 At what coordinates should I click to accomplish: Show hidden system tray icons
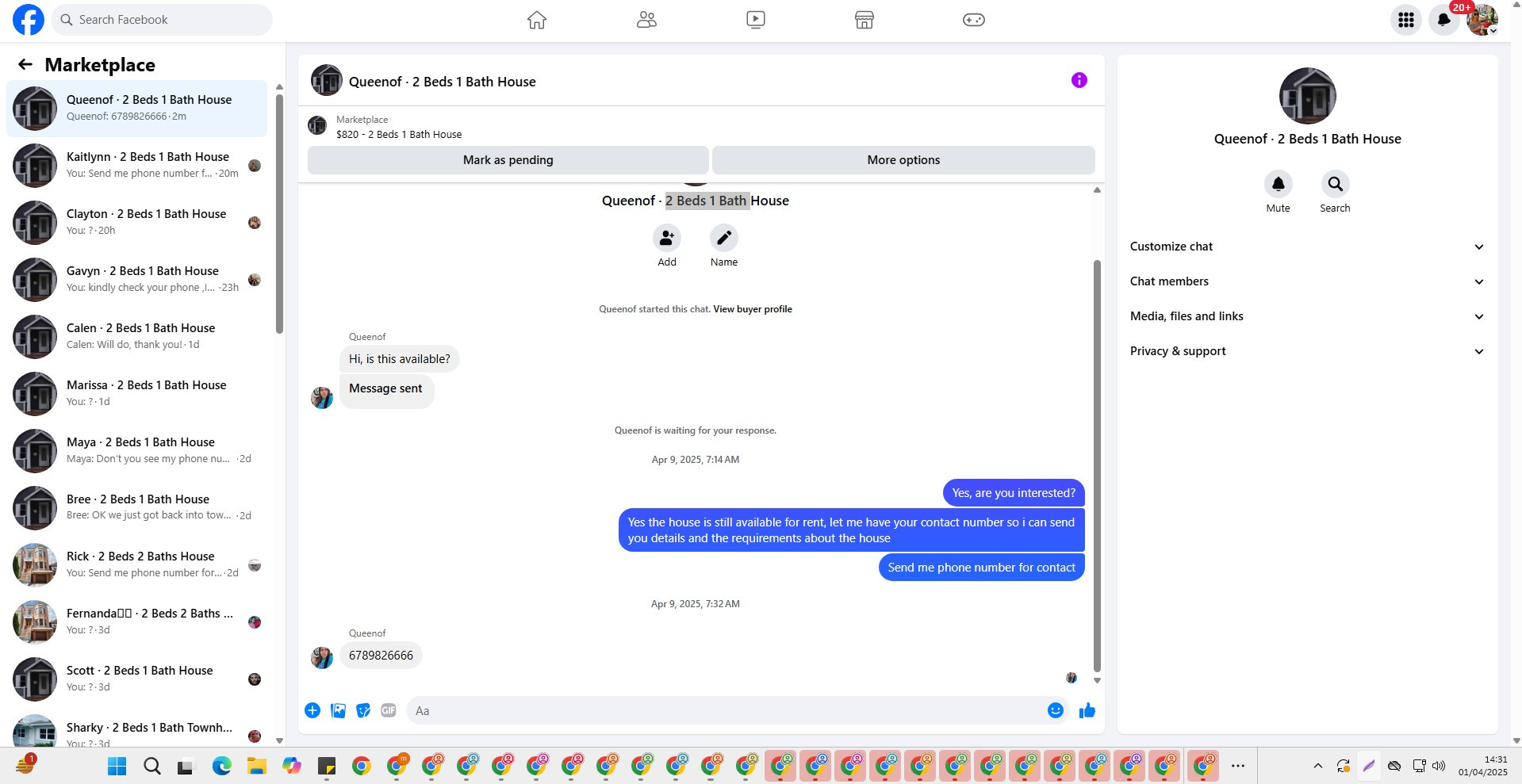point(1317,766)
